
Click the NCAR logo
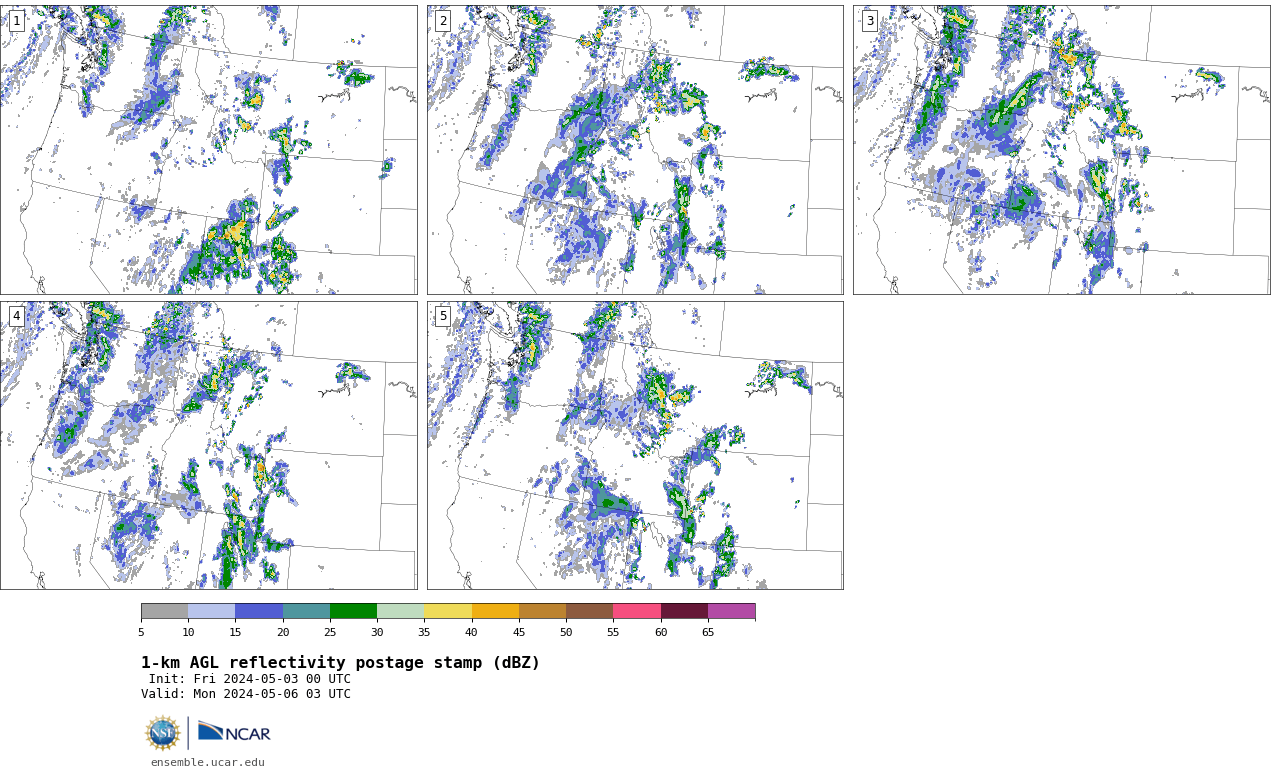click(x=234, y=733)
